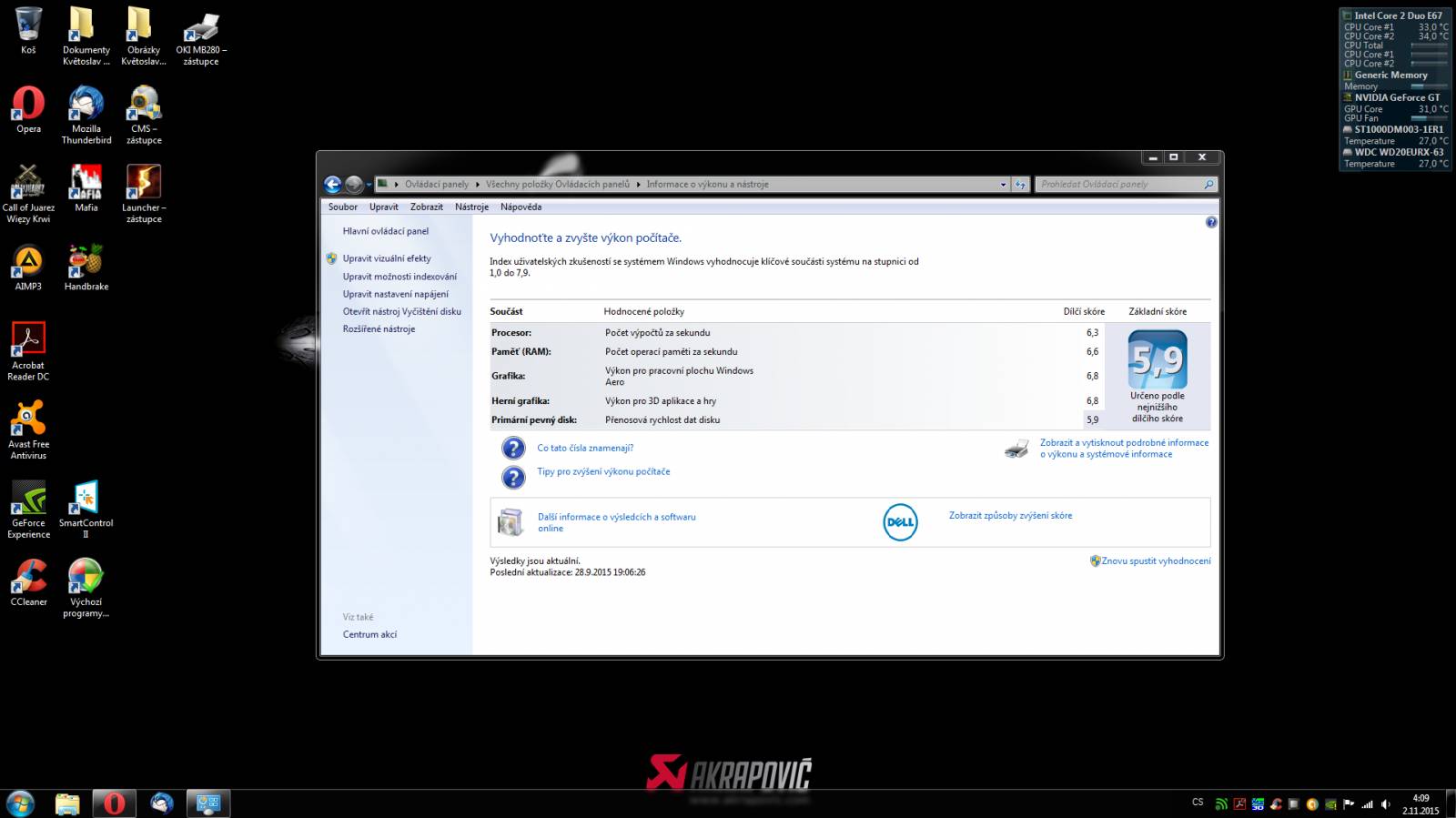This screenshot has height=818, width=1456.
Task: Select the Call of Juarez desktop icon
Action: click(x=28, y=194)
